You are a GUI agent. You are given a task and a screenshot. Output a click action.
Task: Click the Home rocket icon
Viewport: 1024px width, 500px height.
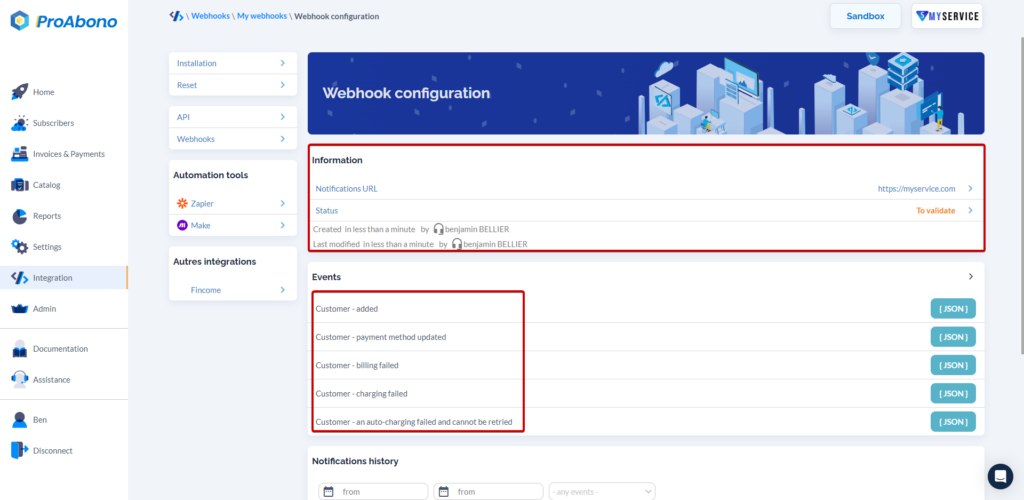click(x=20, y=92)
